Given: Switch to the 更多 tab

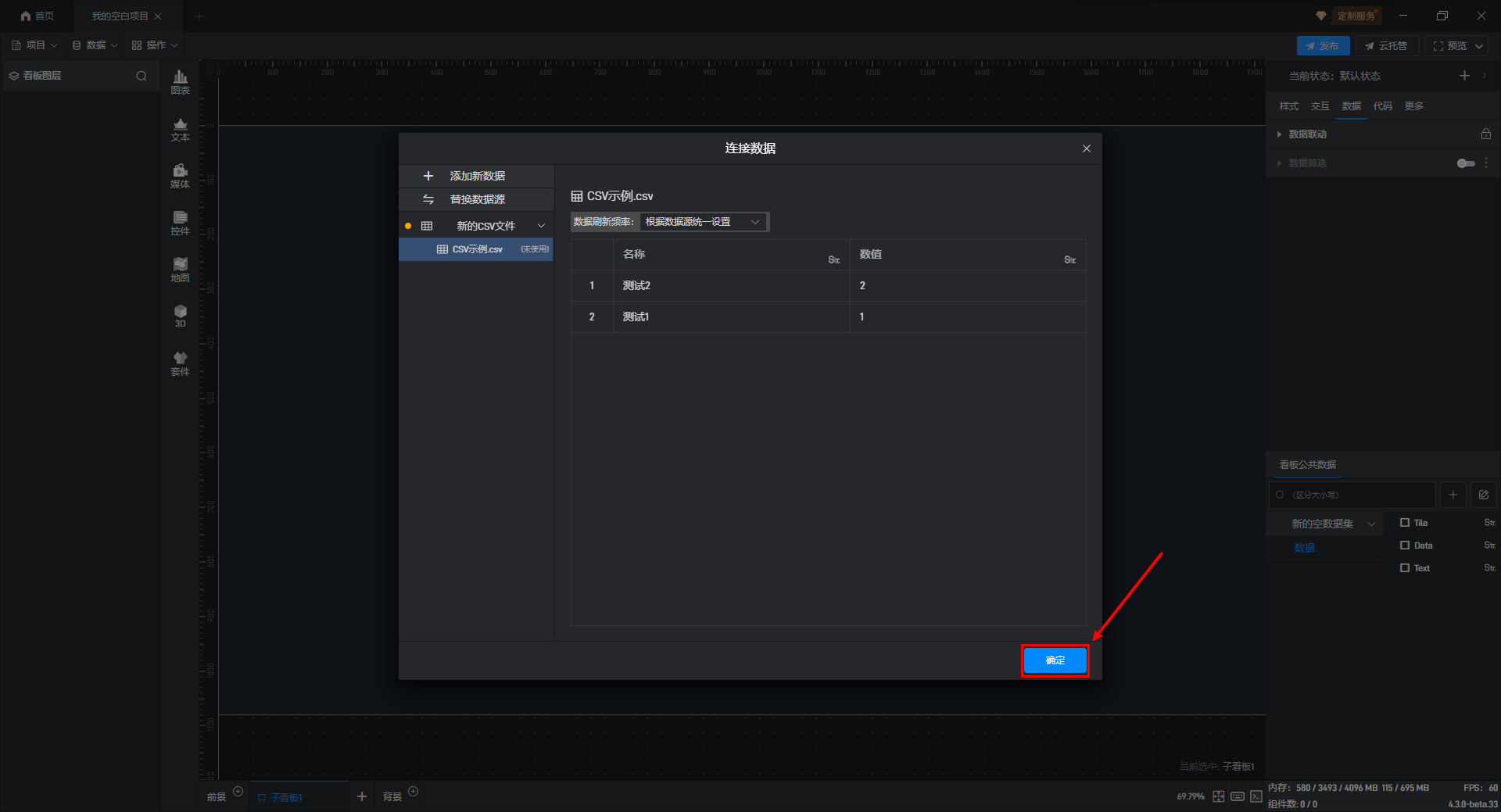Looking at the screenshot, I should 1413,106.
